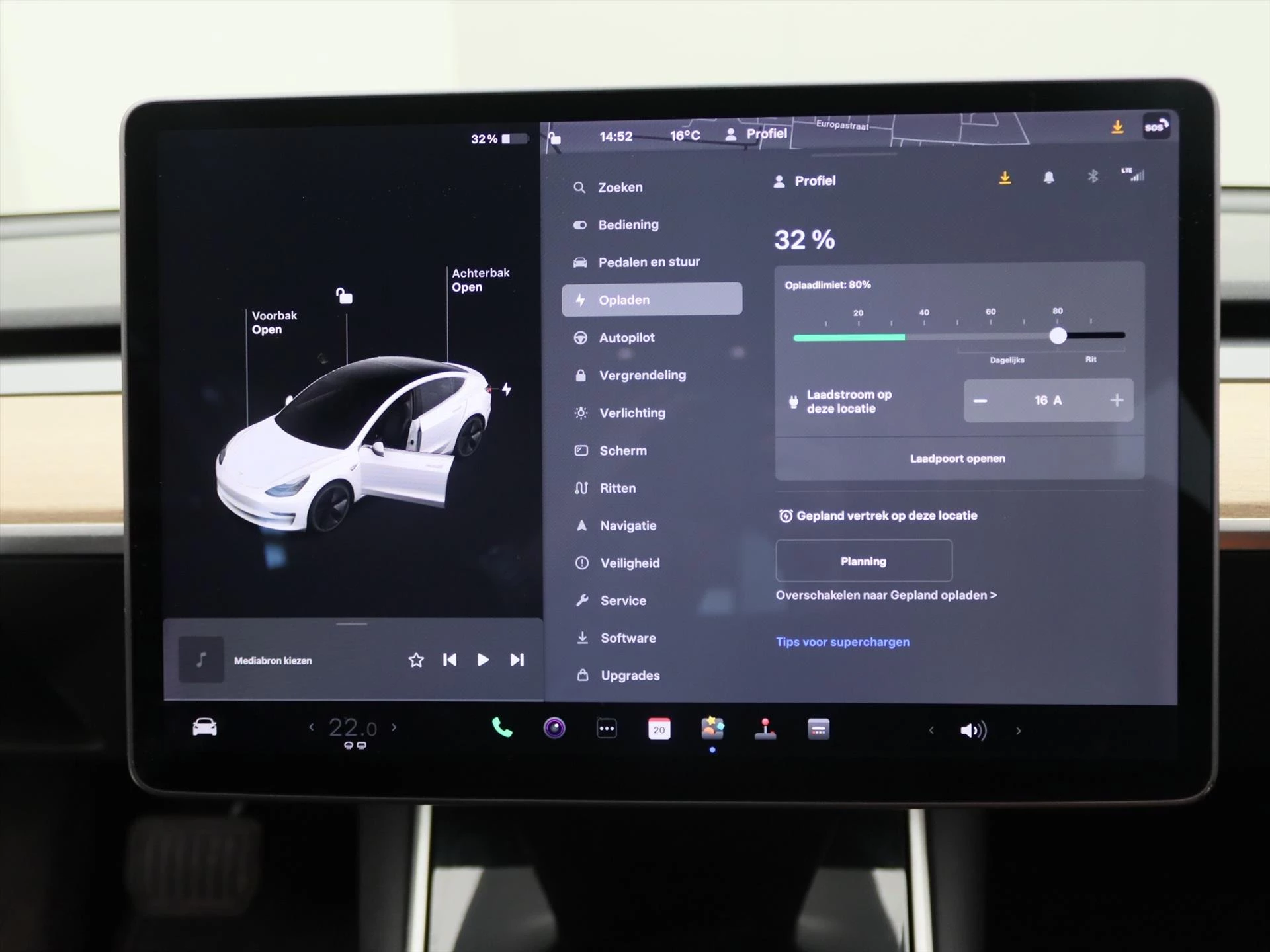
Task: Expand volume options with the right chevron
Action: pyautogui.click(x=1018, y=729)
